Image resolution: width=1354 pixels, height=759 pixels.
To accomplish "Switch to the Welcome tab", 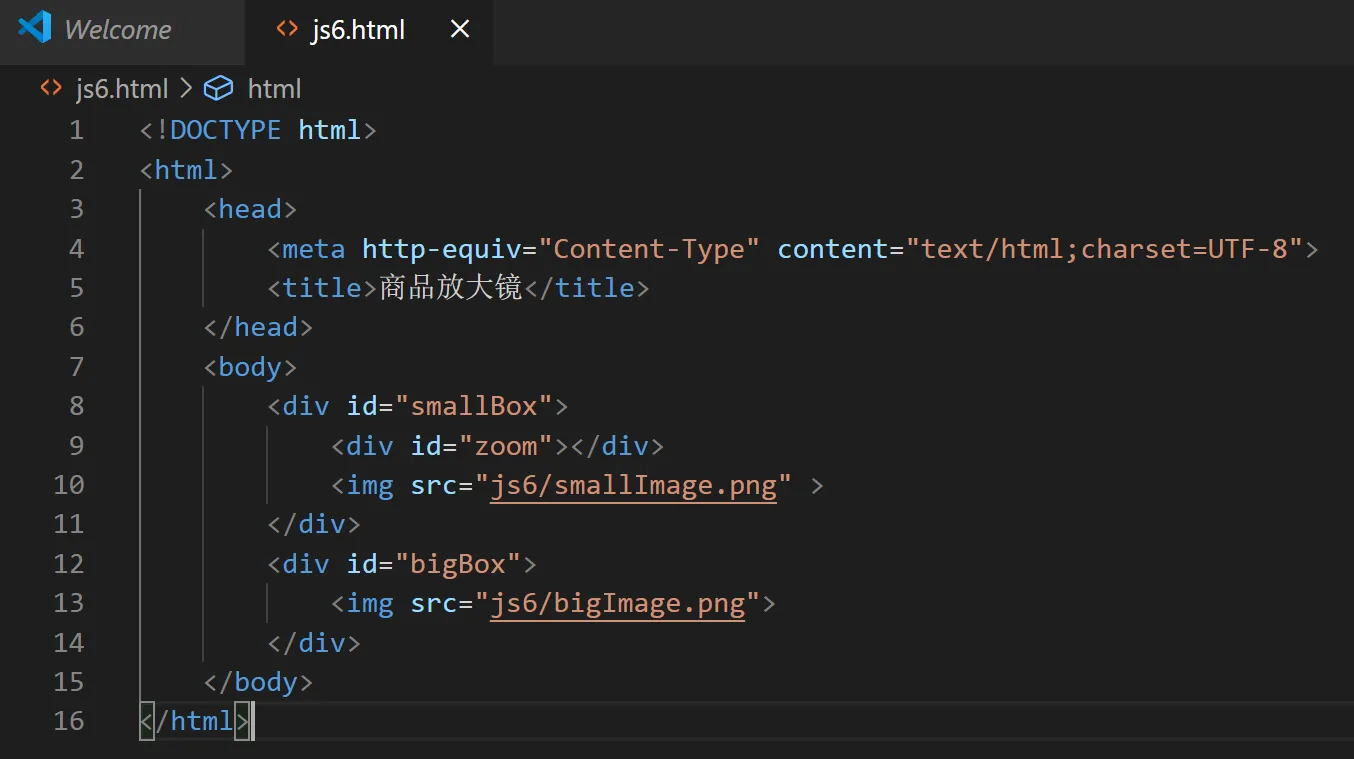I will pyautogui.click(x=122, y=30).
